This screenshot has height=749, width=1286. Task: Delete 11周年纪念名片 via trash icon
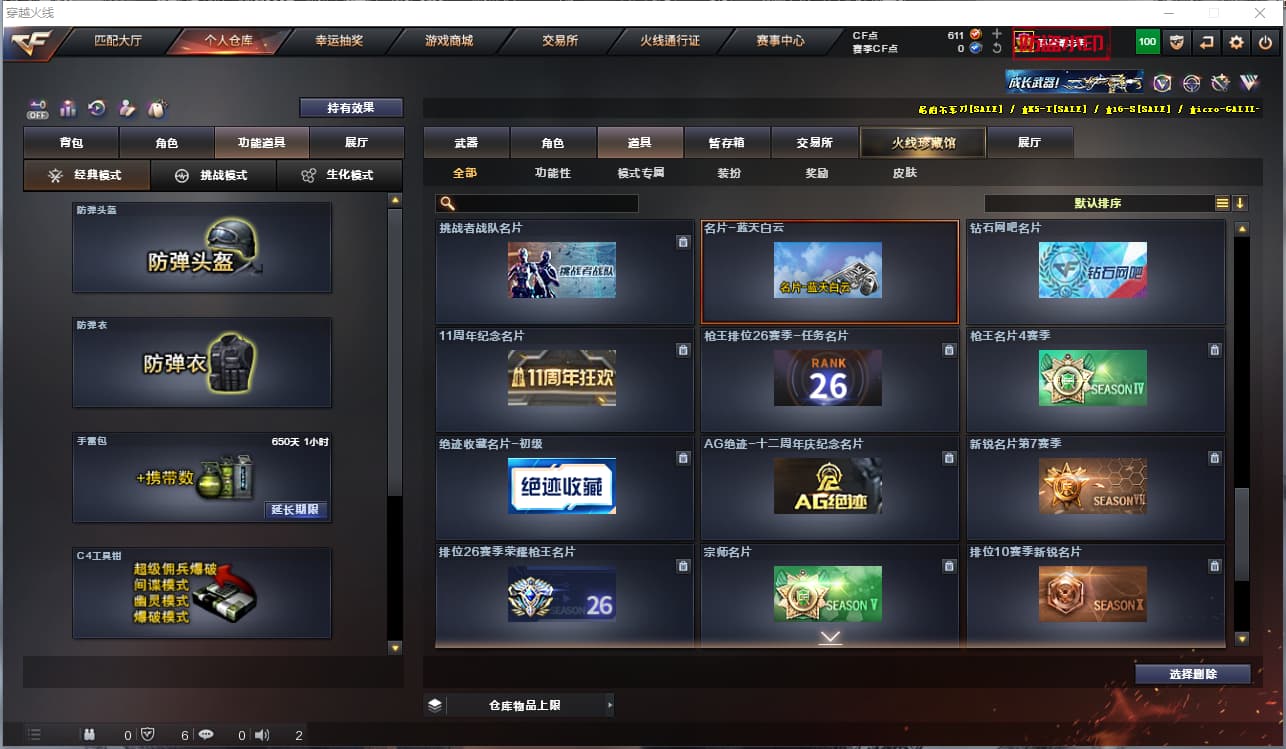[x=683, y=349]
